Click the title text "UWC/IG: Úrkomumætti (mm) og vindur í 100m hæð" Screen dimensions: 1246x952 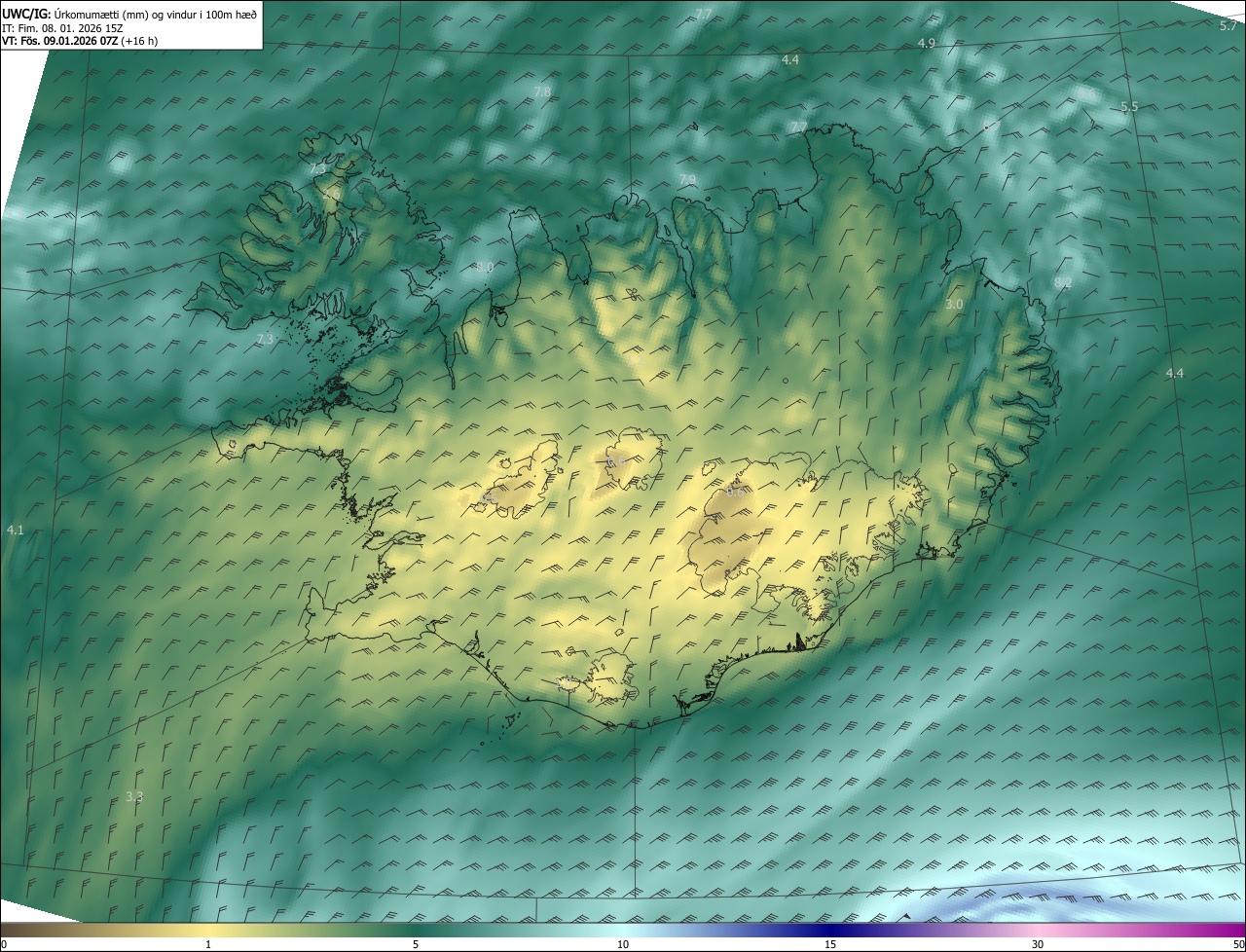pos(129,14)
